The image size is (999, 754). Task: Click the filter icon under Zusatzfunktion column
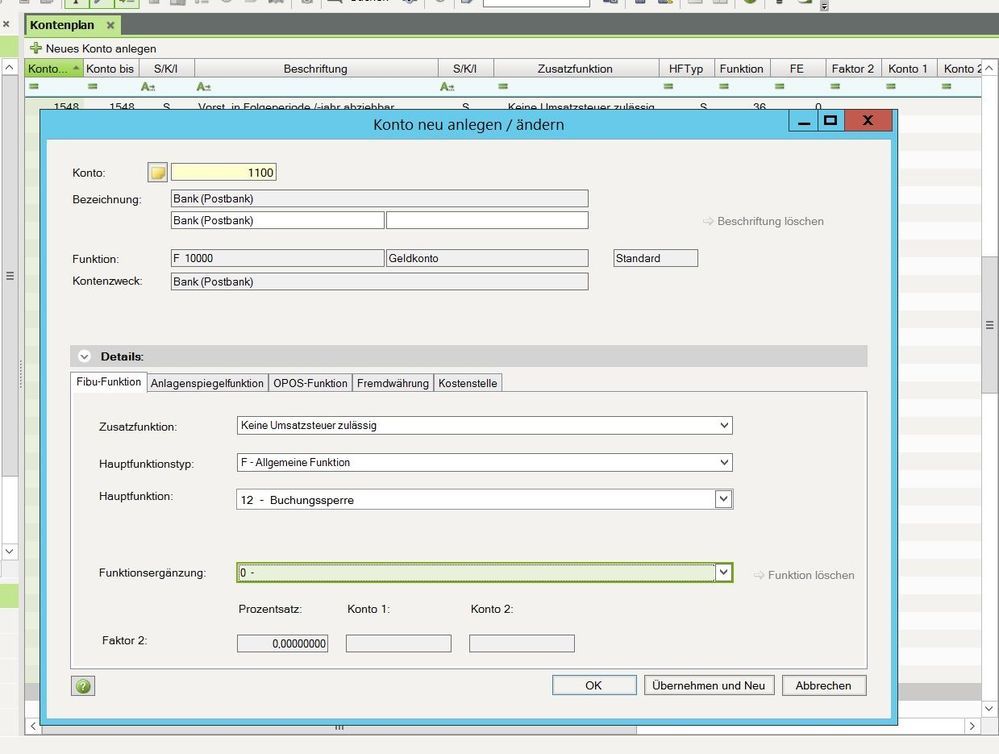coord(503,86)
